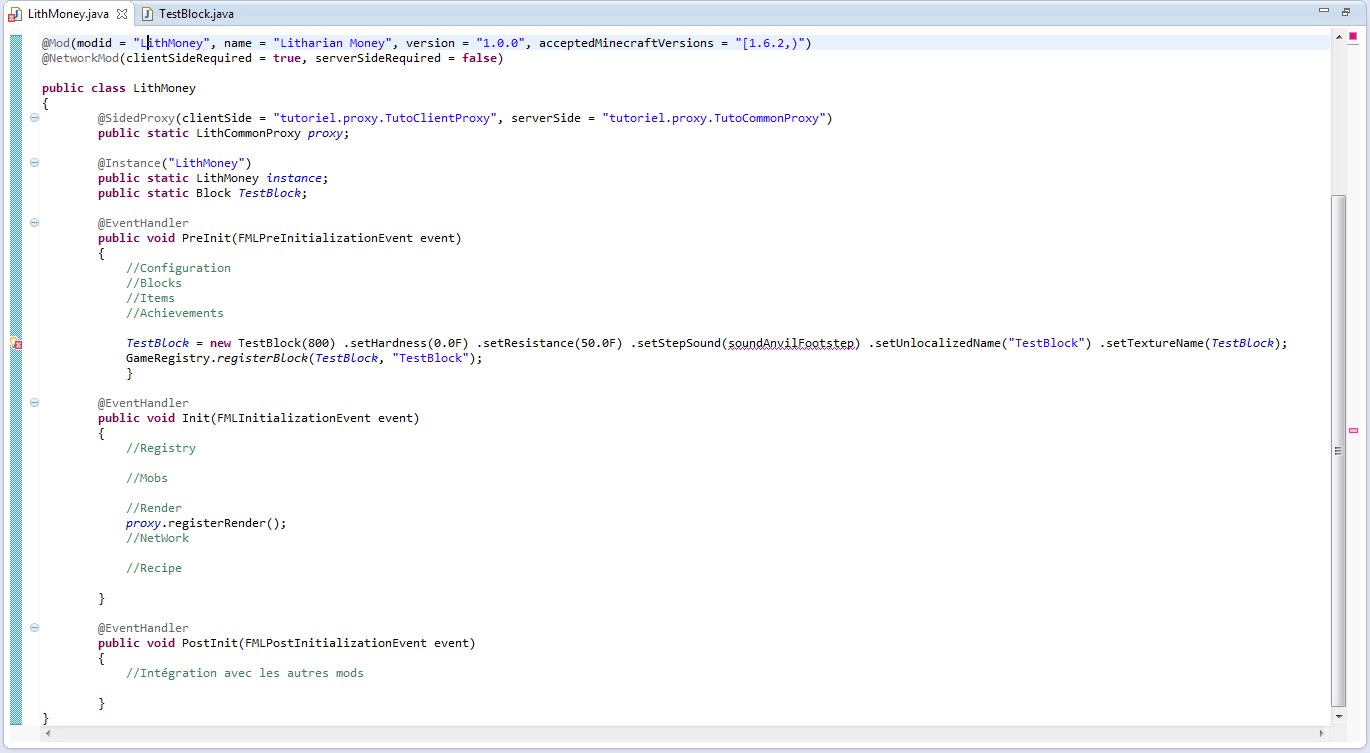This screenshot has width=1370, height=753.
Task: Click the horizontal scrollbar right arrow
Action: pyautogui.click(x=1323, y=733)
